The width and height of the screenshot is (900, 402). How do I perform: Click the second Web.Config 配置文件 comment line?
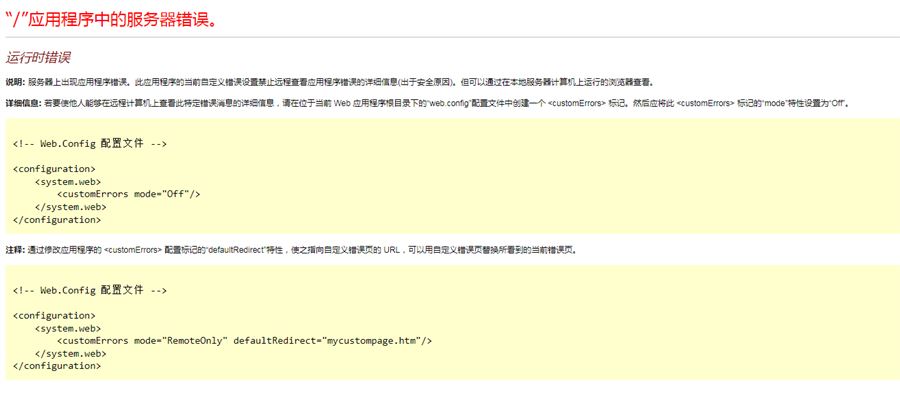point(89,290)
